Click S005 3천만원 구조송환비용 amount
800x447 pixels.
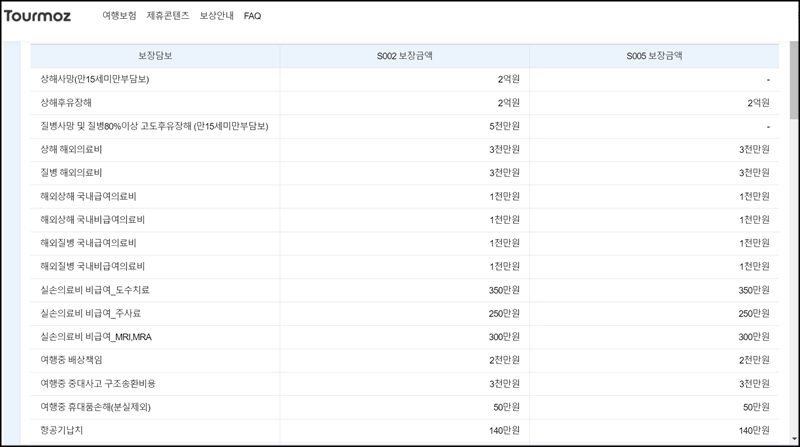tap(754, 384)
